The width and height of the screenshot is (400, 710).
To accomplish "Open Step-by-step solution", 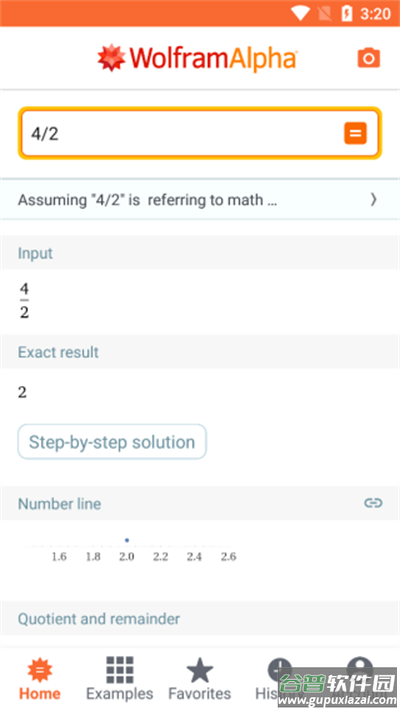I will (x=112, y=442).
